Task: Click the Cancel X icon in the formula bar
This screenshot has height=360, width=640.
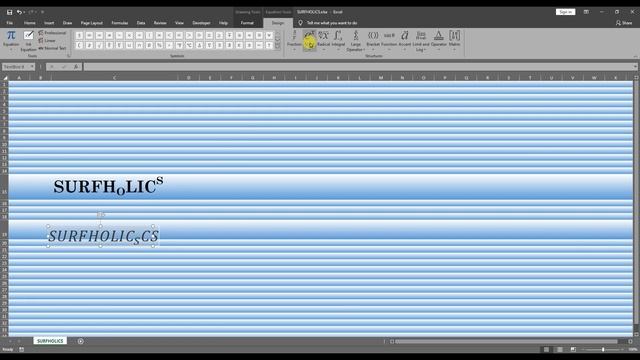Action: click(x=51, y=67)
